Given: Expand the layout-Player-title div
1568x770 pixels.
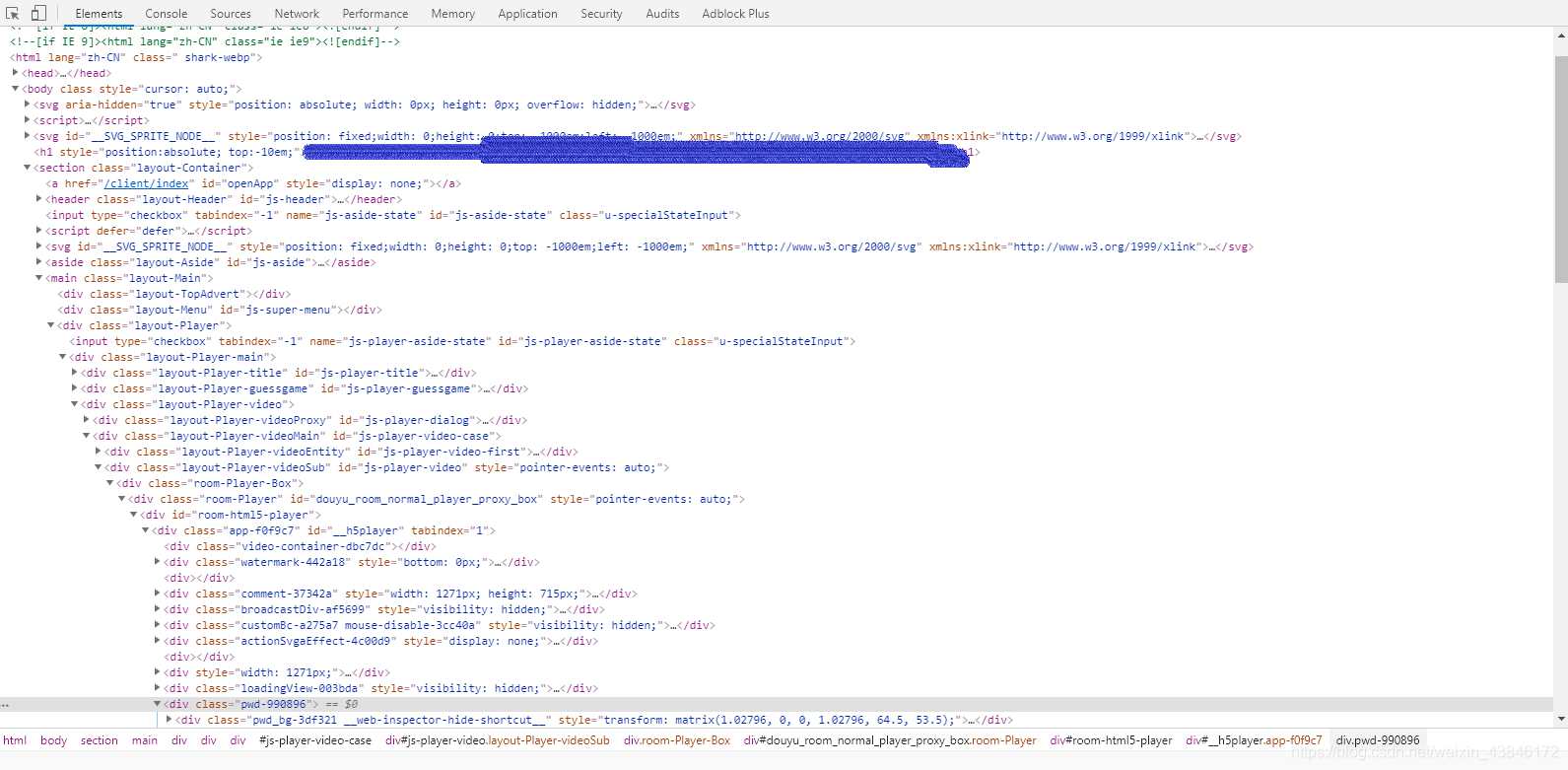Looking at the screenshot, I should [x=74, y=373].
